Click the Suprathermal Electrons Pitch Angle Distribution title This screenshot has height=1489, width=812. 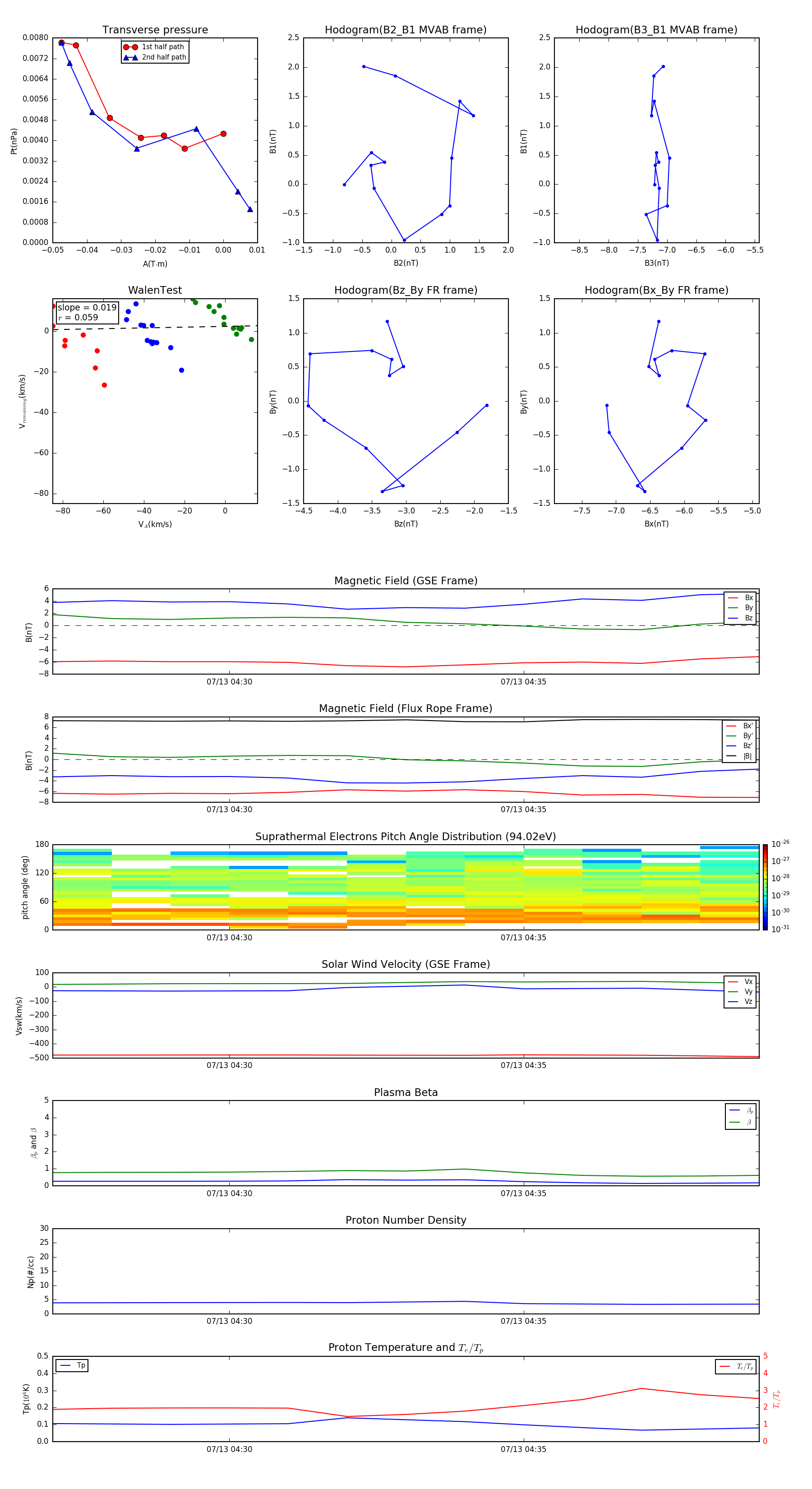(406, 837)
